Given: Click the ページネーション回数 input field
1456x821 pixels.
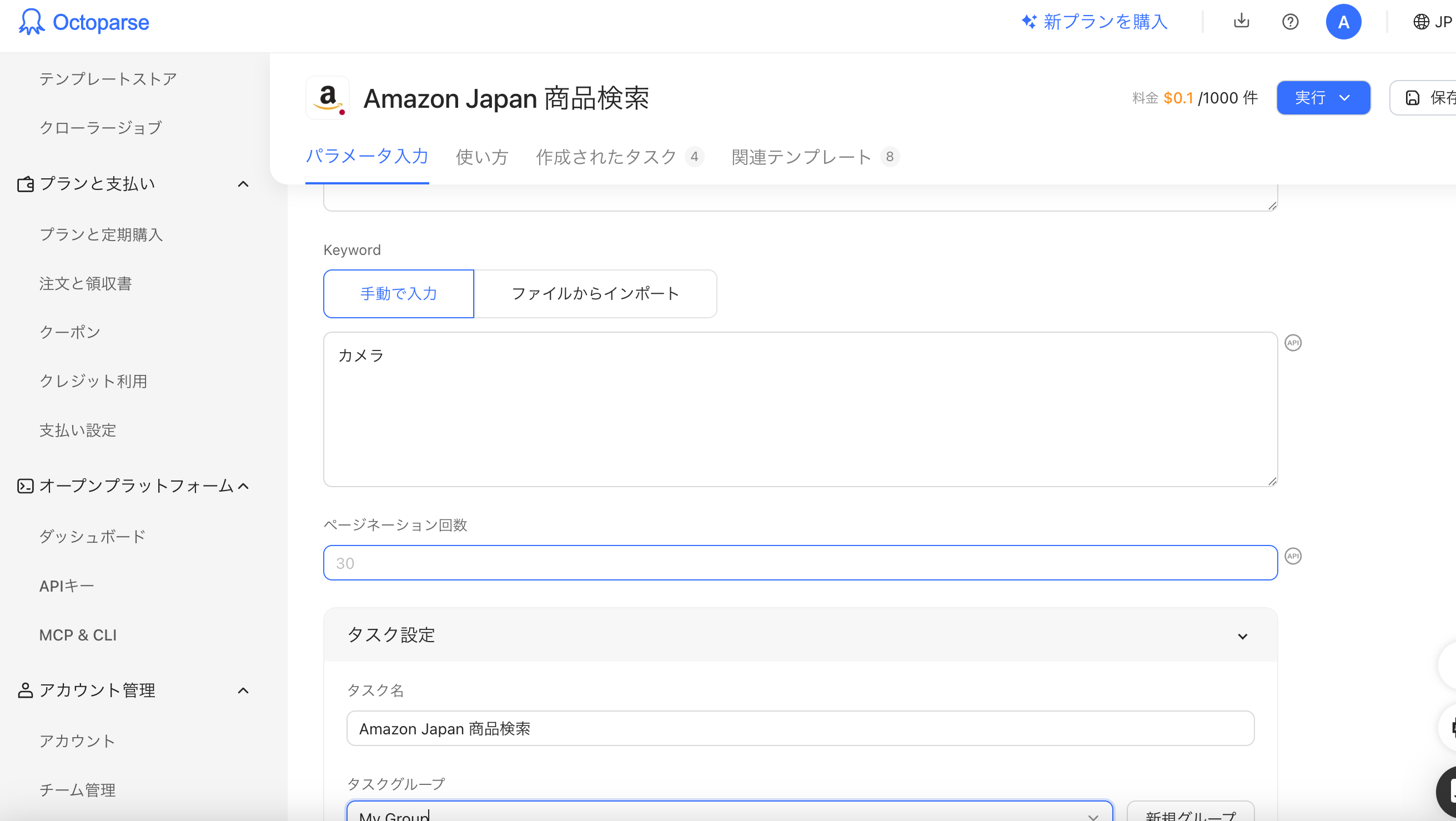Looking at the screenshot, I should click(800, 563).
